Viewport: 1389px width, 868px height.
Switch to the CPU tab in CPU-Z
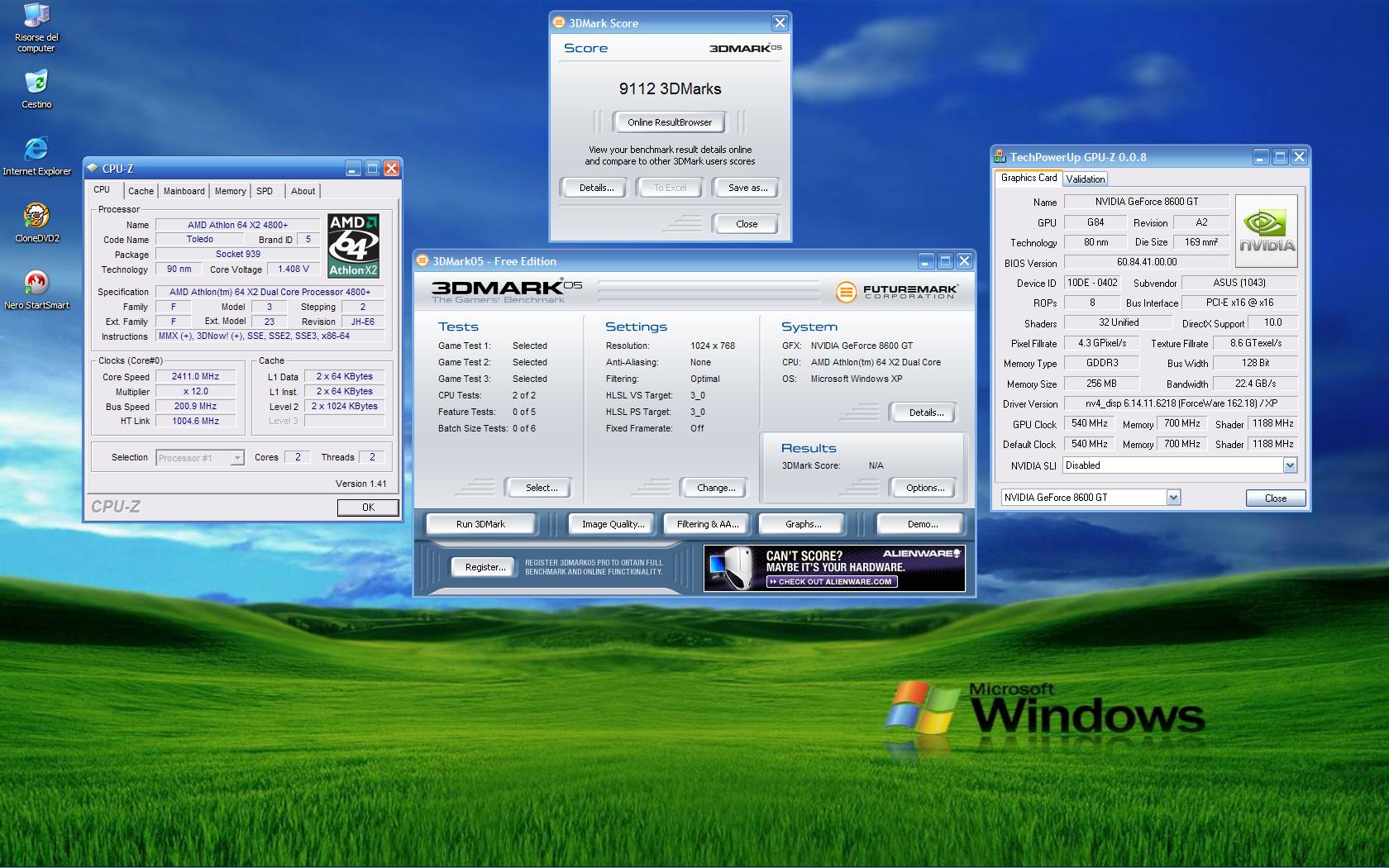point(102,190)
